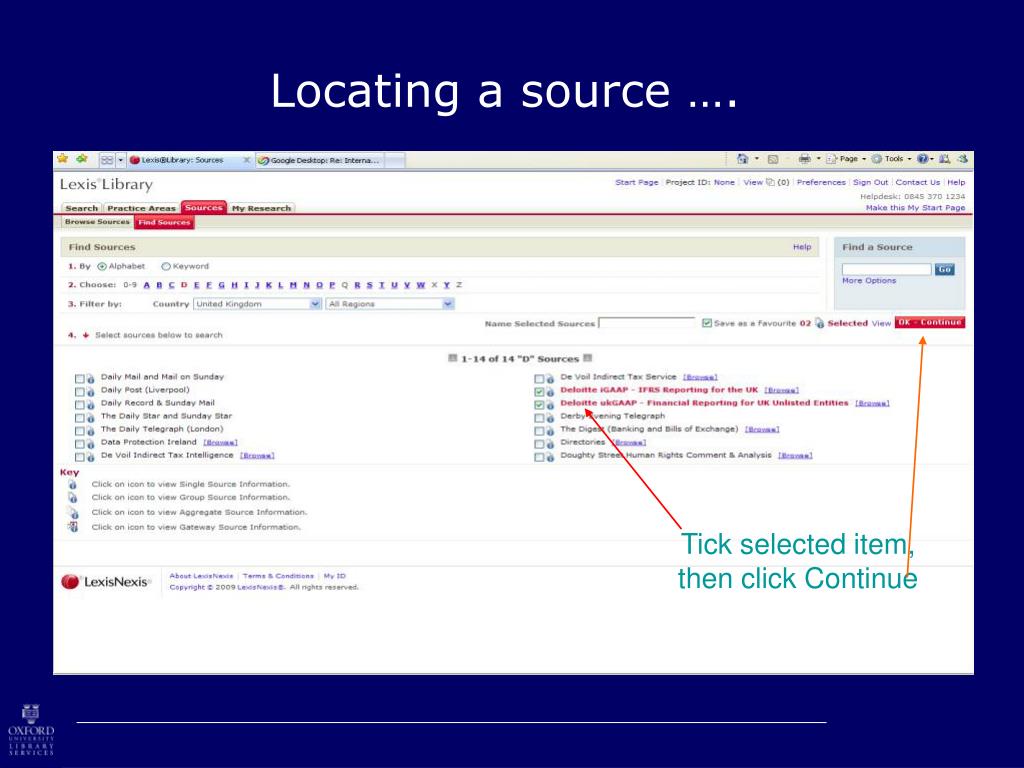The height and width of the screenshot is (768, 1024).
Task: Click the Go button in Find a Source
Action: tap(944, 269)
